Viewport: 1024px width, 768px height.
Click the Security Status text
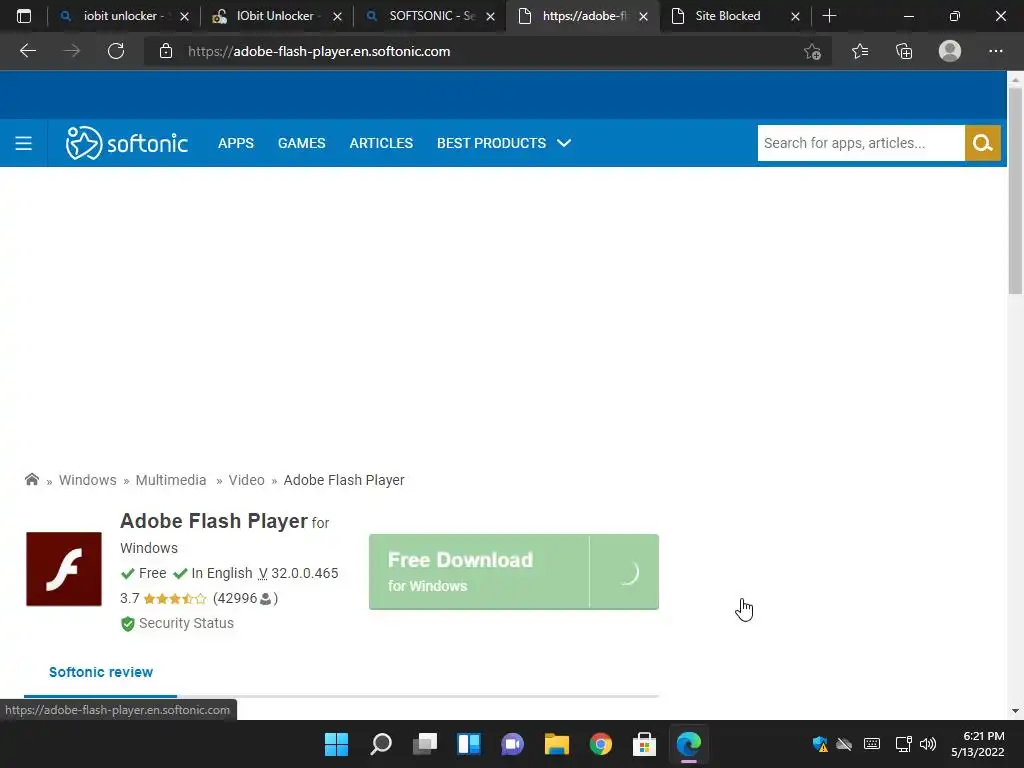point(186,624)
